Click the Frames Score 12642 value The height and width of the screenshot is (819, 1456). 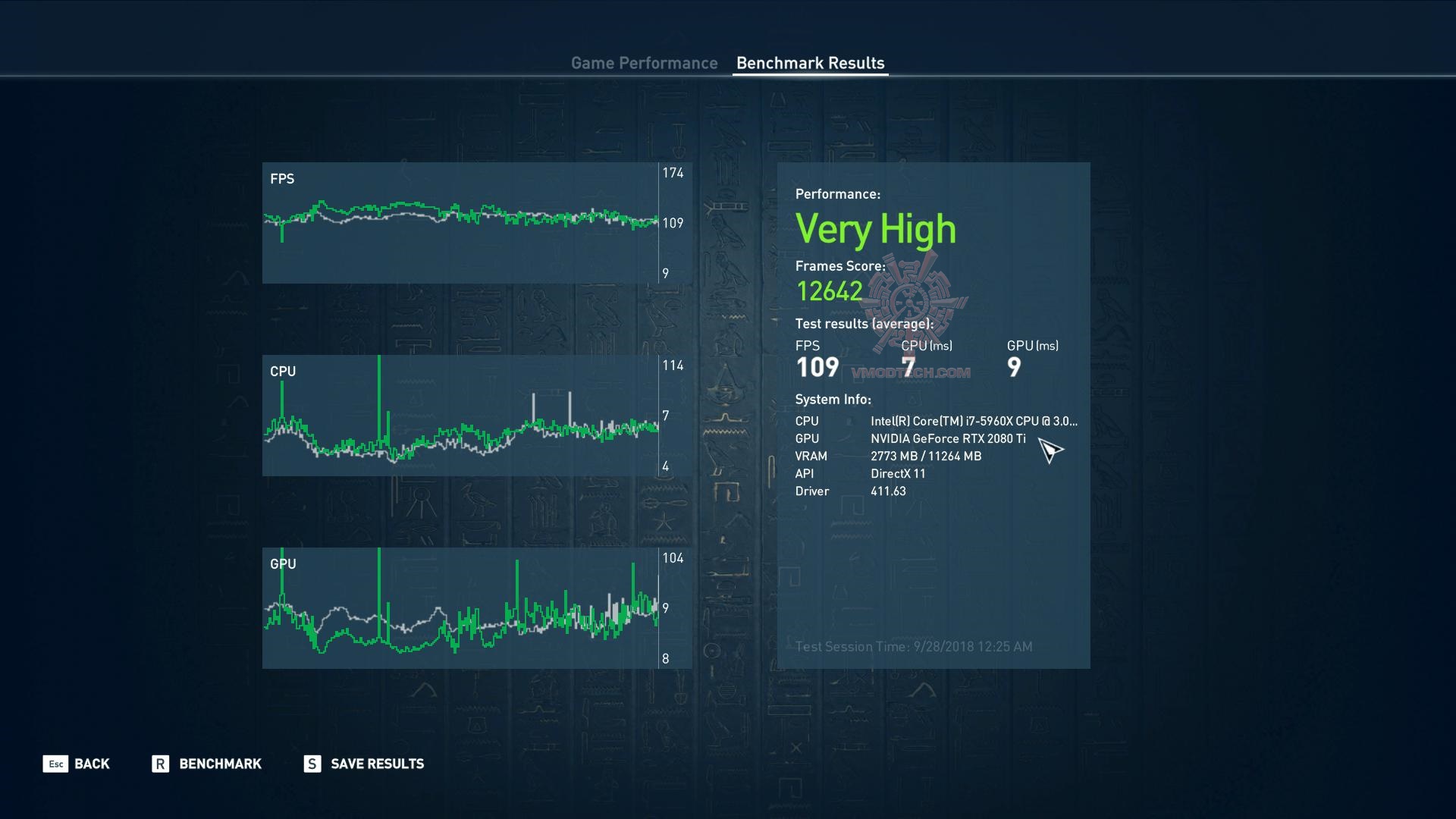pos(829,291)
